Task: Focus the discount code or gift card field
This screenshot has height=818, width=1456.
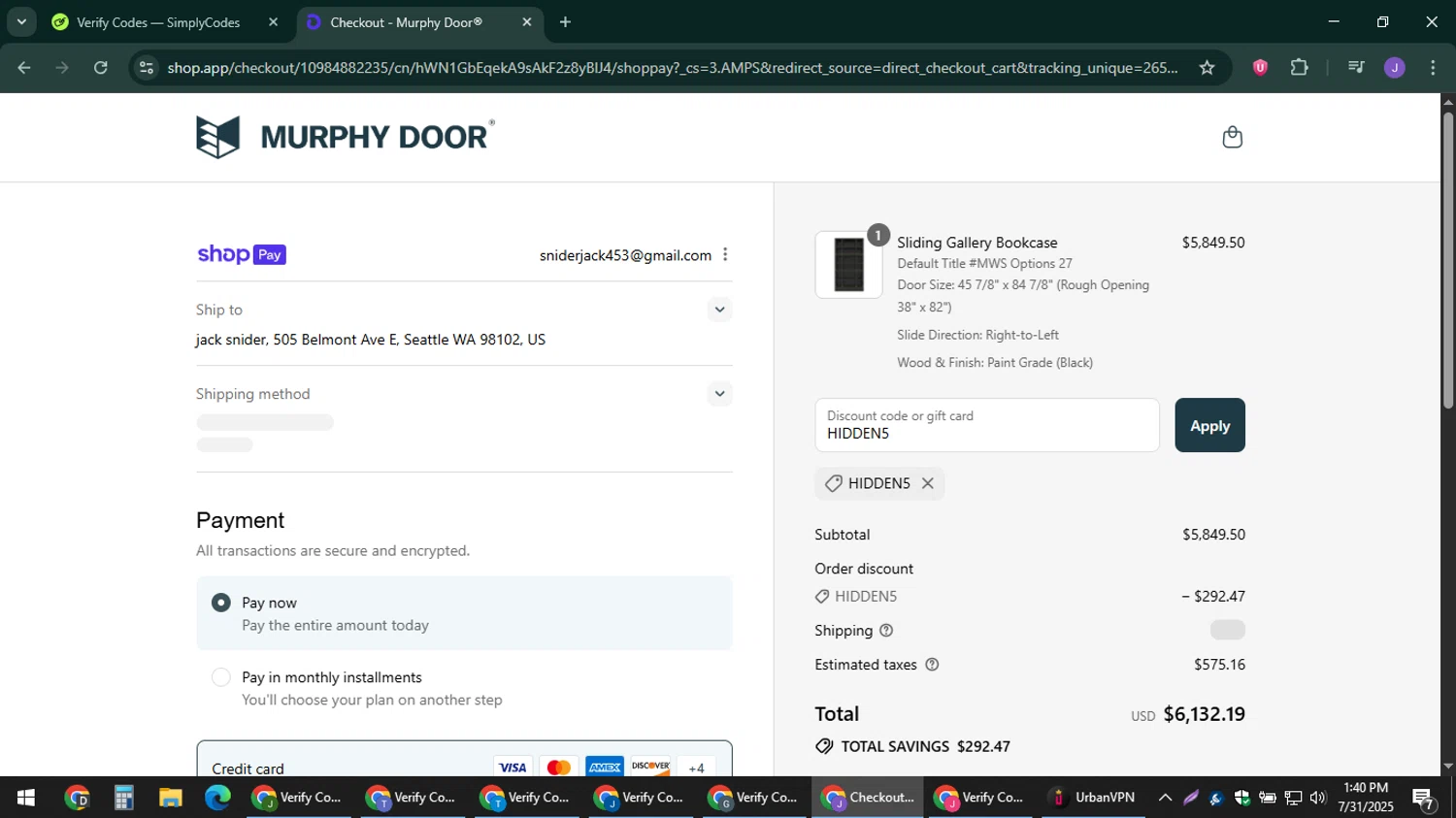Action: point(987,425)
